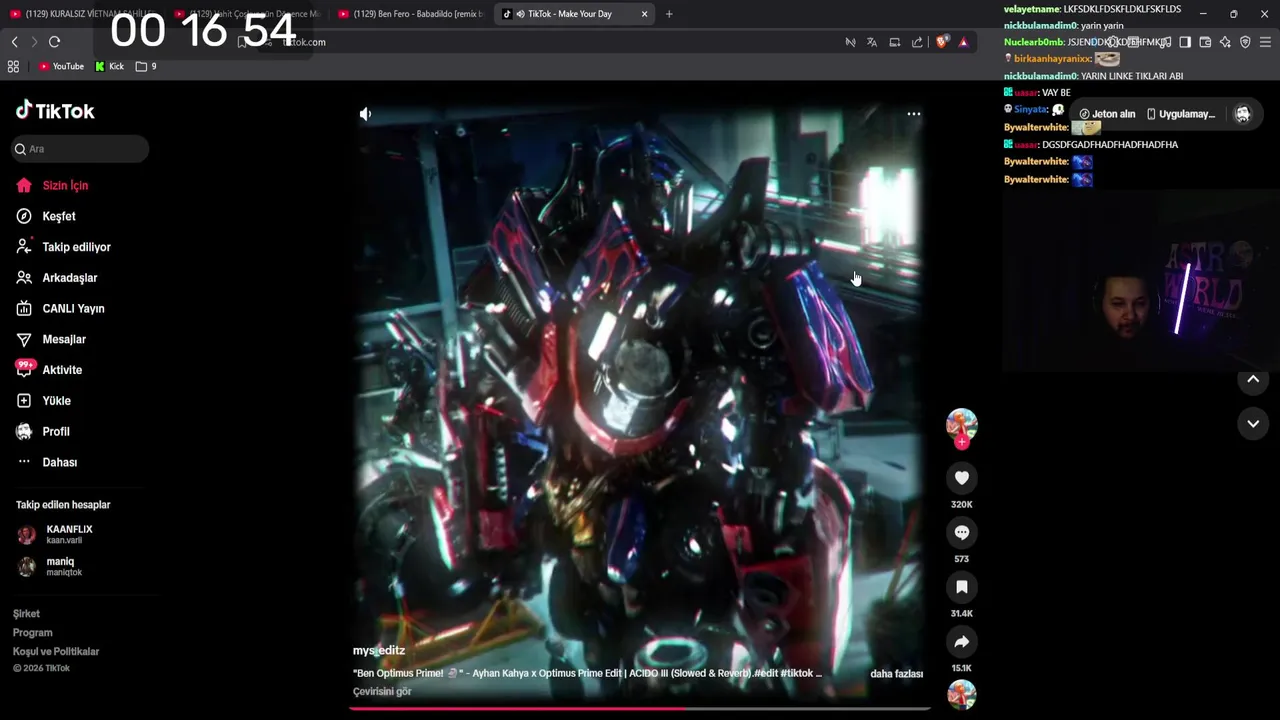
Task: Open browser hamburger menu
Action: [1265, 42]
